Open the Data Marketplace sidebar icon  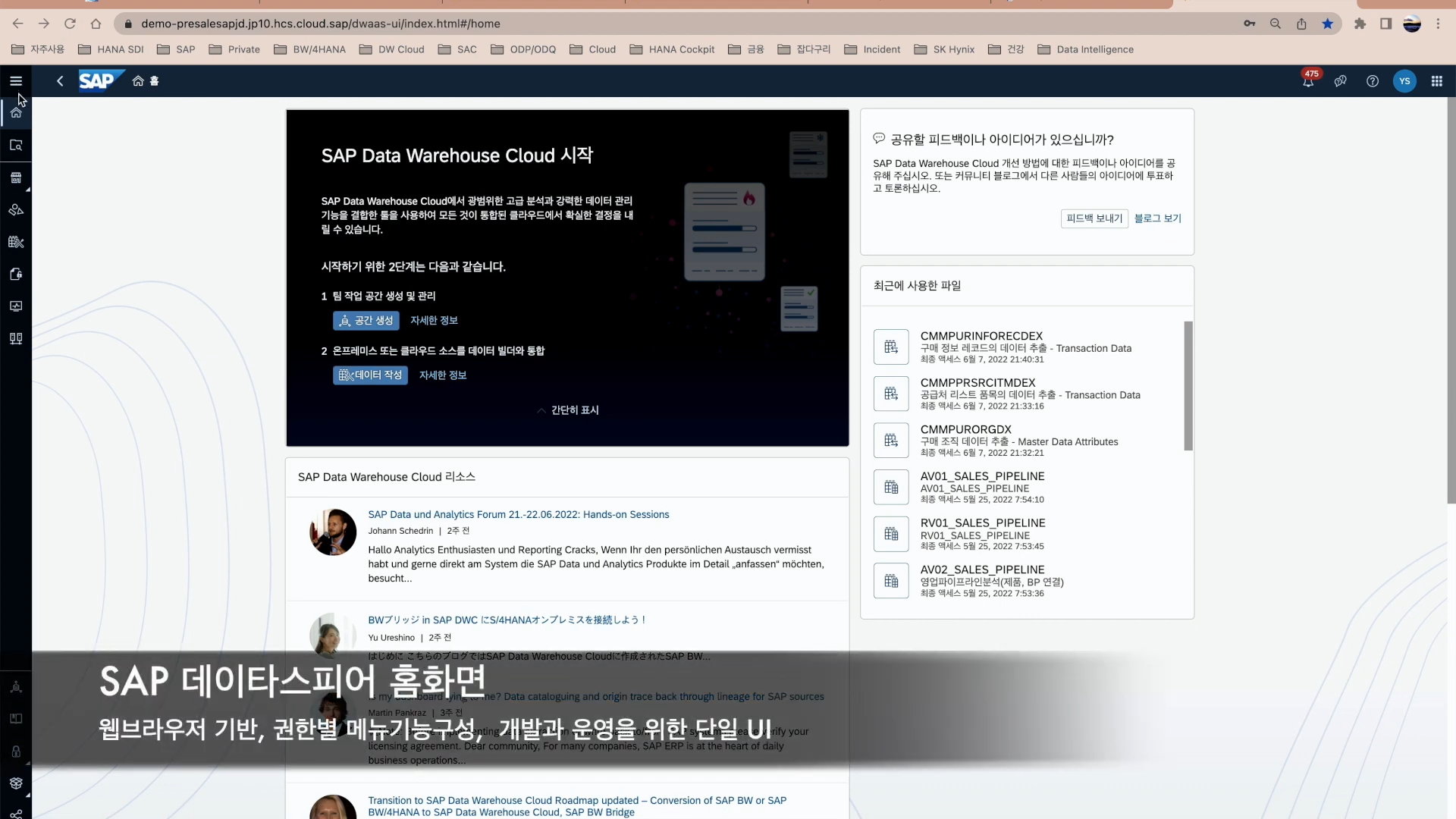click(16, 177)
